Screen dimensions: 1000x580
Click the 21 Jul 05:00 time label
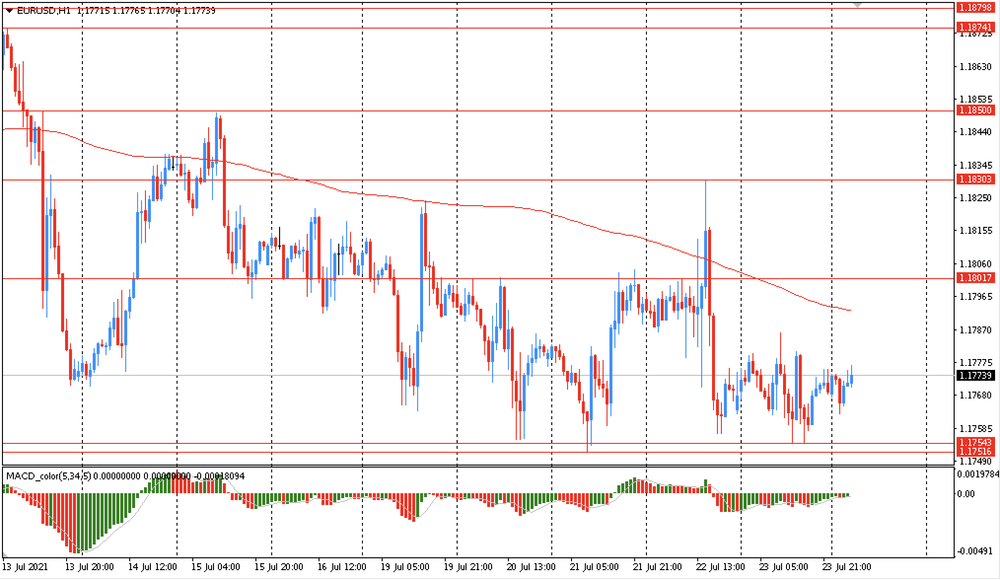(594, 567)
